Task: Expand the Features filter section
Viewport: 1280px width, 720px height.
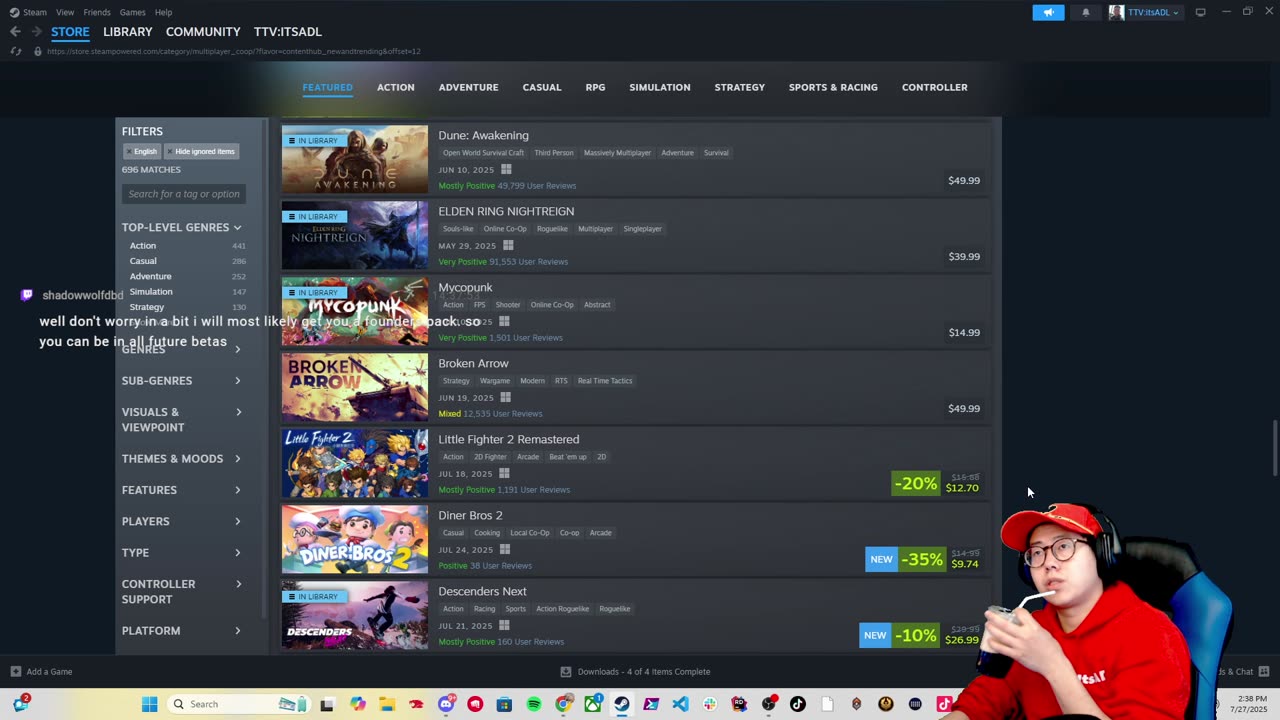Action: pos(182,490)
